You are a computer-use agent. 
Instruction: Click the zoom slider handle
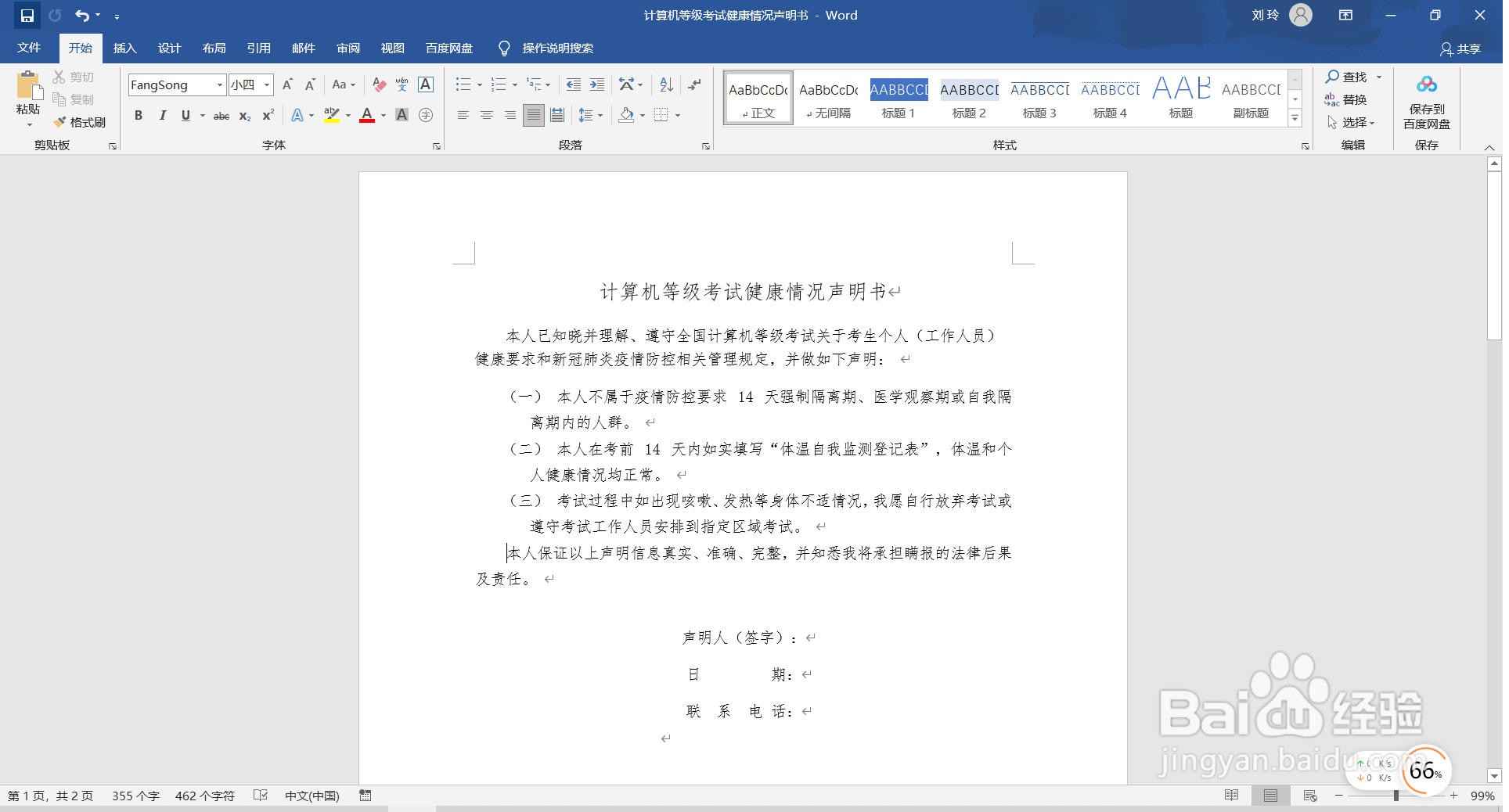pos(1396,796)
